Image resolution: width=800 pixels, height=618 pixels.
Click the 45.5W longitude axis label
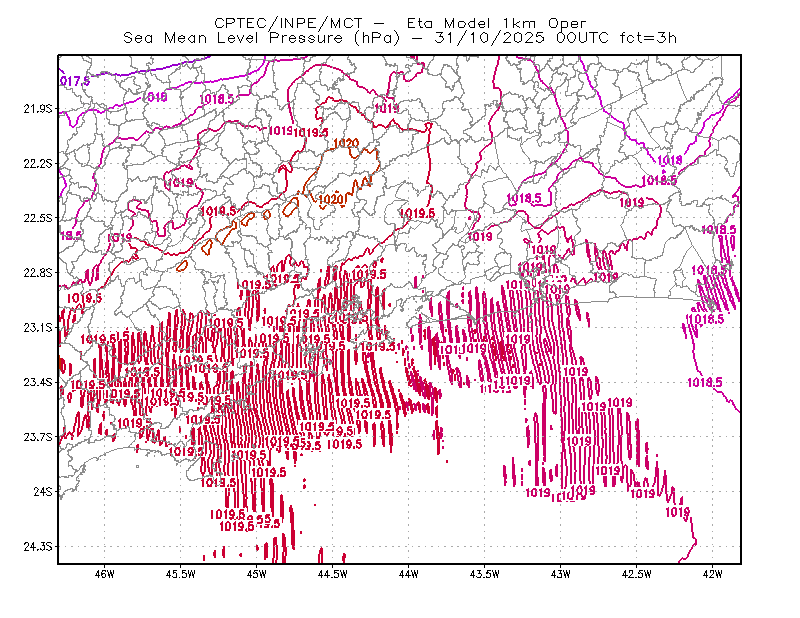(181, 574)
